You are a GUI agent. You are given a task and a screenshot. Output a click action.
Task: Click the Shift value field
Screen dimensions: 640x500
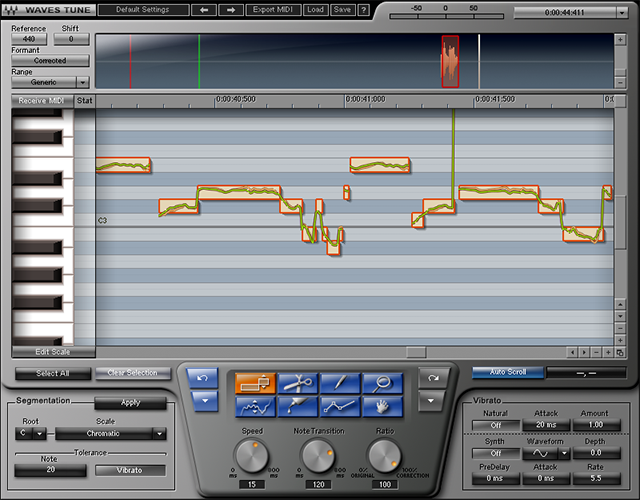(x=71, y=39)
